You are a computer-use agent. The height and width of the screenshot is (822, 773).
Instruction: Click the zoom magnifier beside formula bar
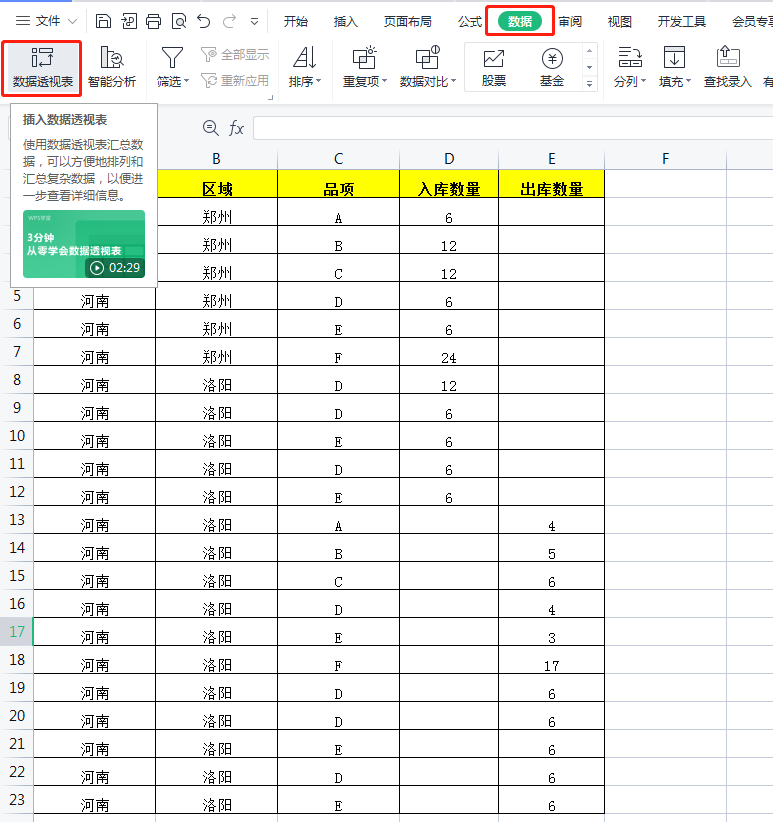(211, 128)
